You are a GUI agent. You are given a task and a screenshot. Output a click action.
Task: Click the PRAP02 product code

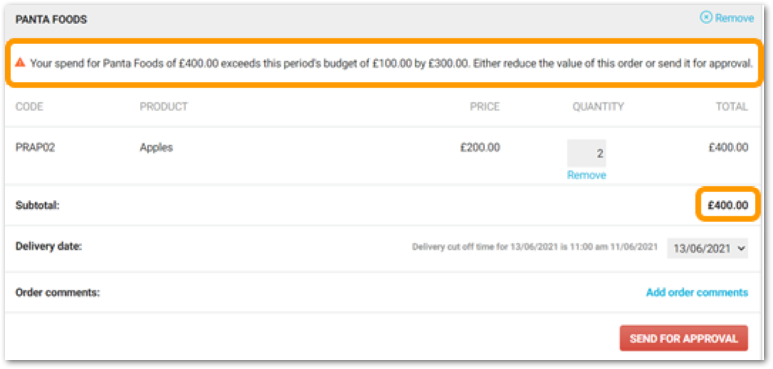coord(35,147)
